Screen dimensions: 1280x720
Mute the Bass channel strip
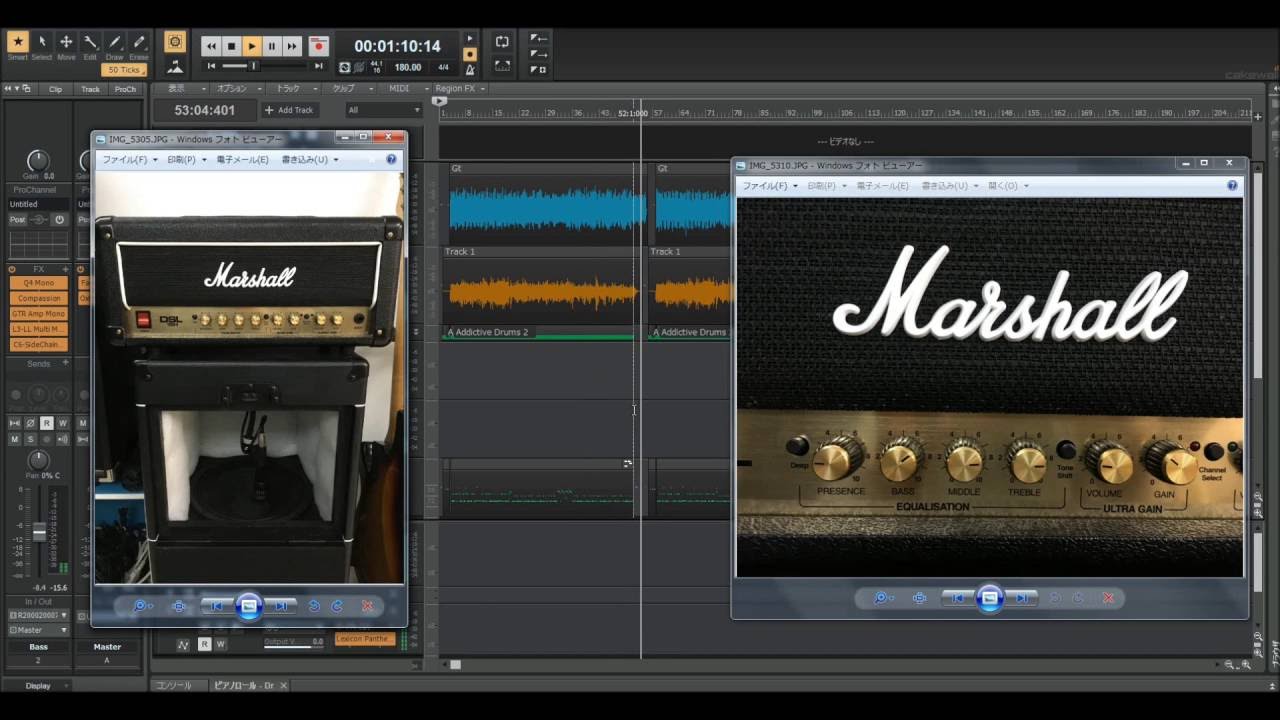[x=14, y=439]
